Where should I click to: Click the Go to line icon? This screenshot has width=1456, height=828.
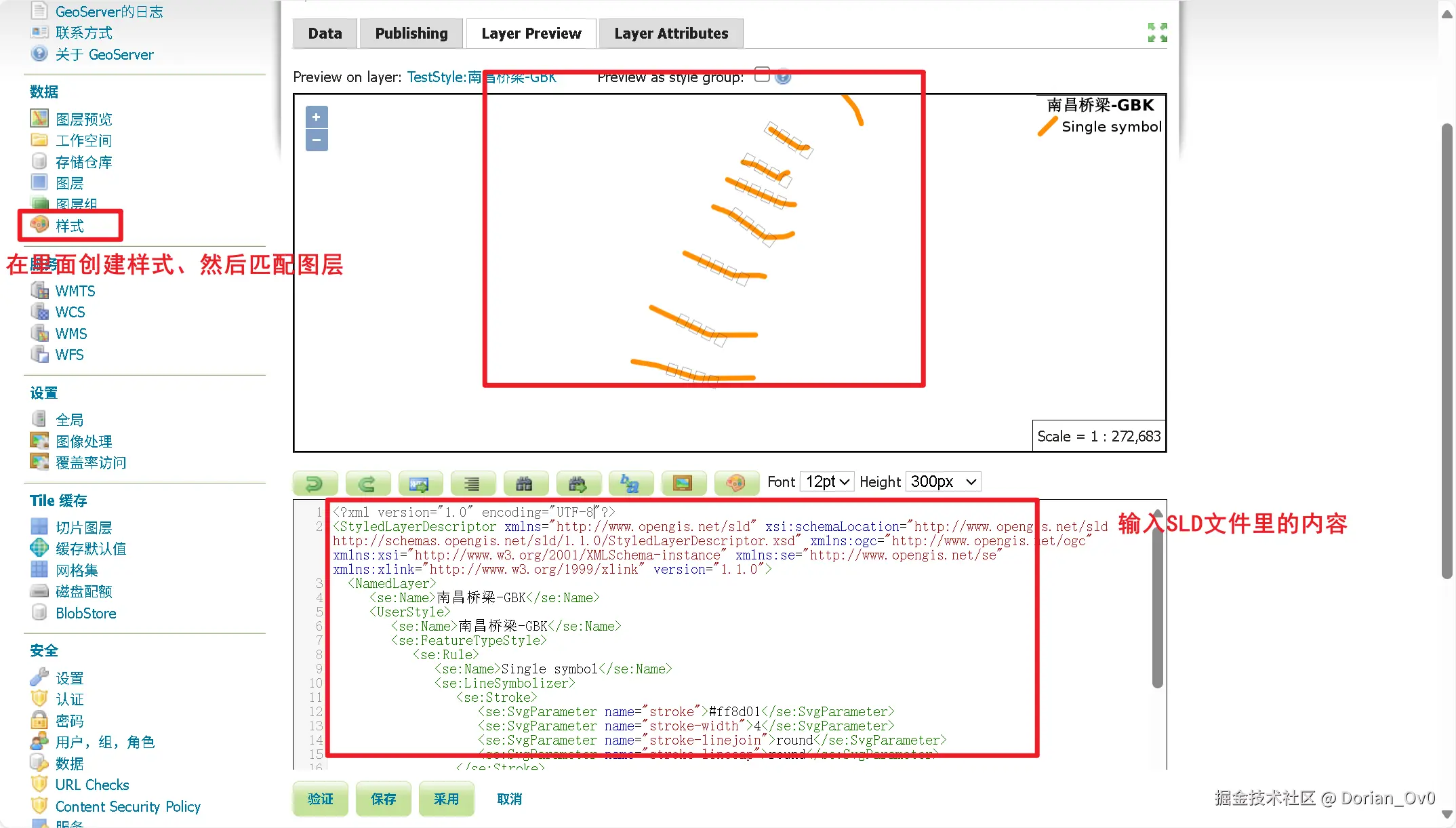click(420, 483)
